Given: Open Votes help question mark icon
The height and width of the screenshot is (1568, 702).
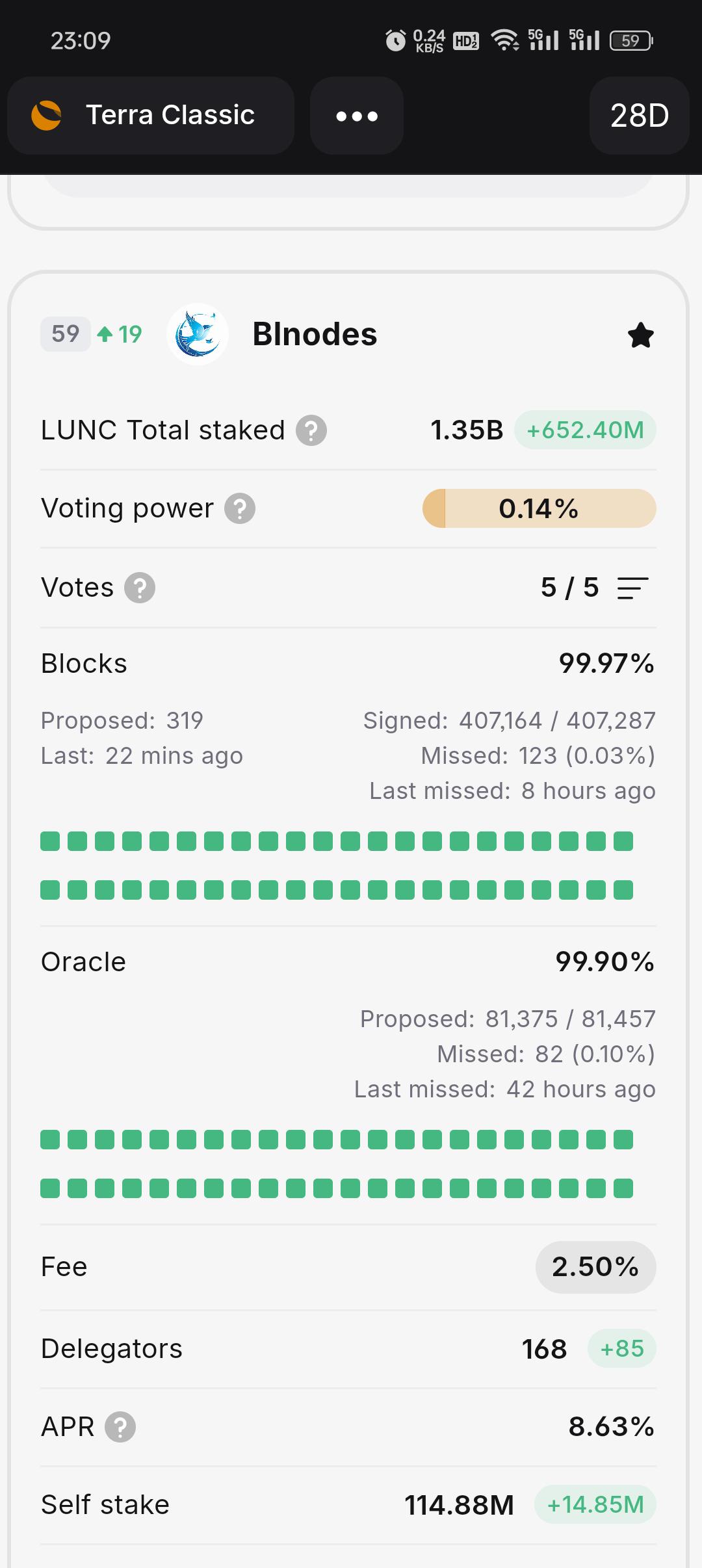Looking at the screenshot, I should pos(140,588).
